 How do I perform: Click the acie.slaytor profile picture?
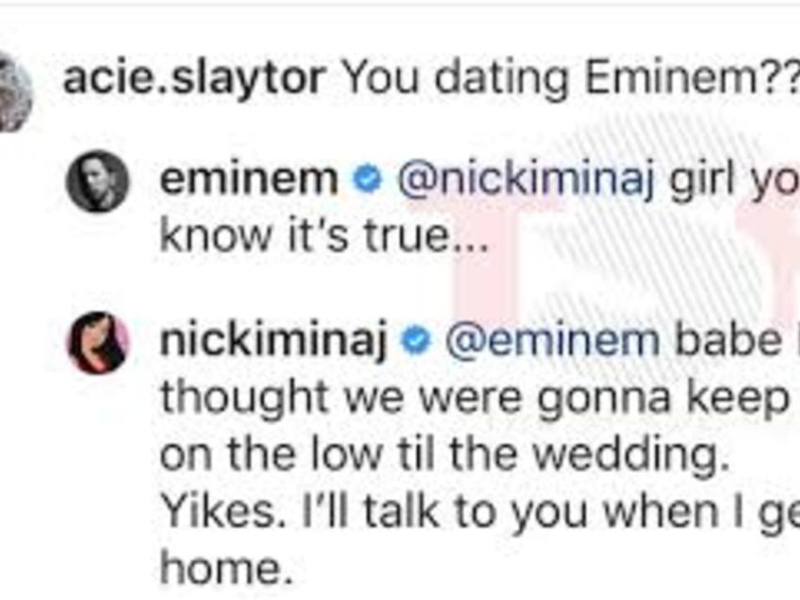[14, 90]
